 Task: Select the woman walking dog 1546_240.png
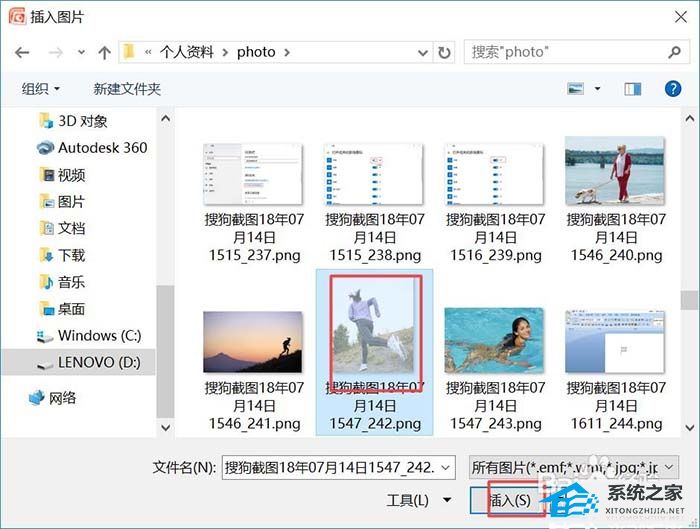click(x=615, y=171)
